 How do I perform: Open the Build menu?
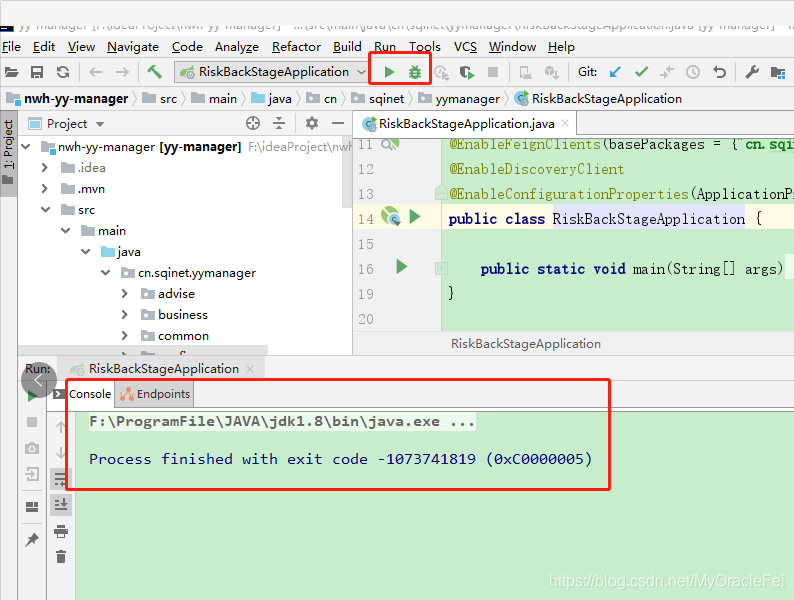[x=347, y=47]
